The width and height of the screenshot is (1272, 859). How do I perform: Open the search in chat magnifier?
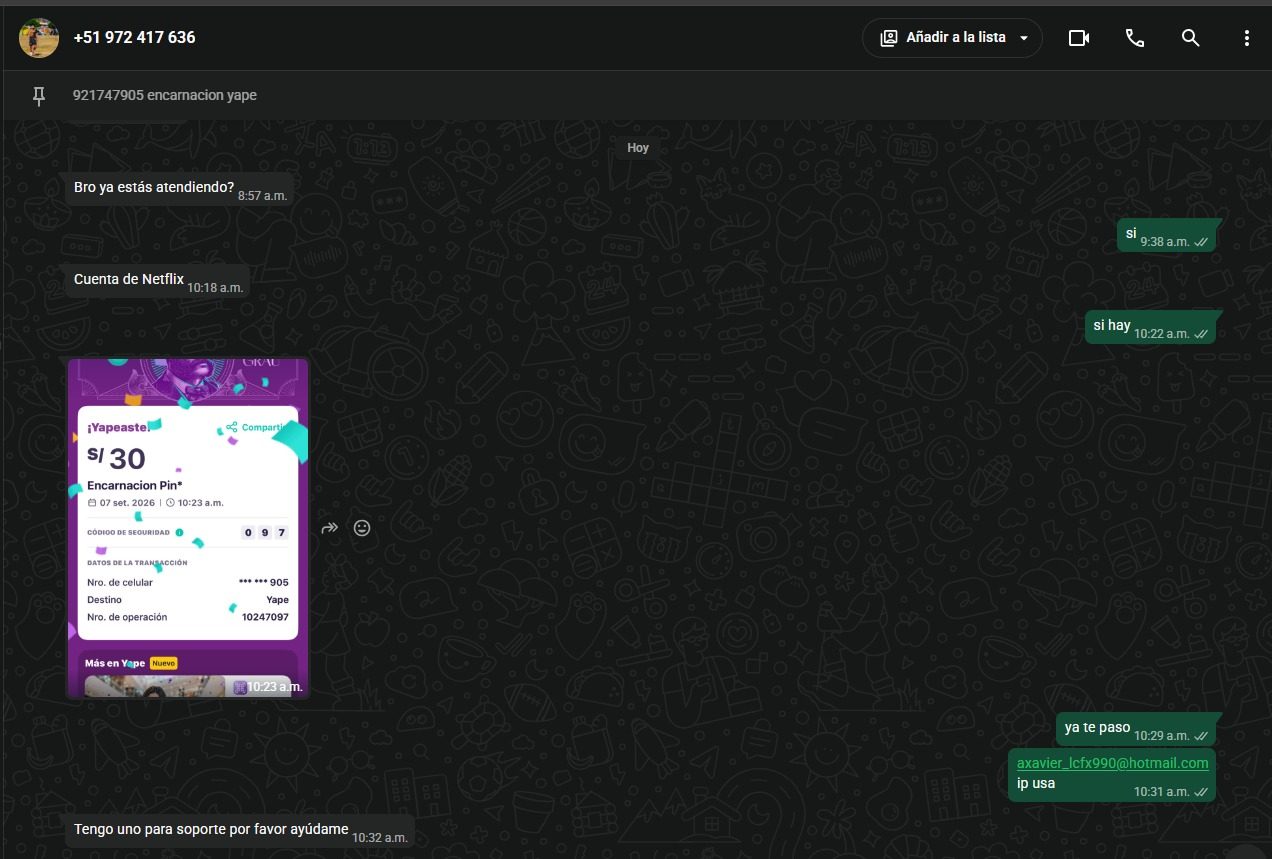[1190, 38]
